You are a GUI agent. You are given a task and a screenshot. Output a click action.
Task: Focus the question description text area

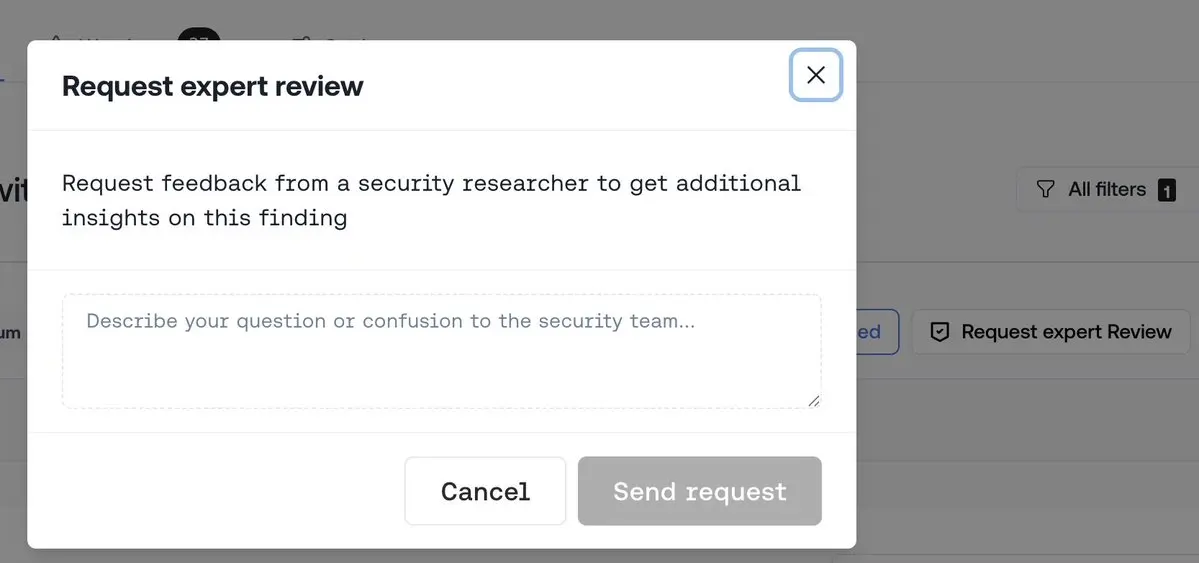tap(442, 351)
